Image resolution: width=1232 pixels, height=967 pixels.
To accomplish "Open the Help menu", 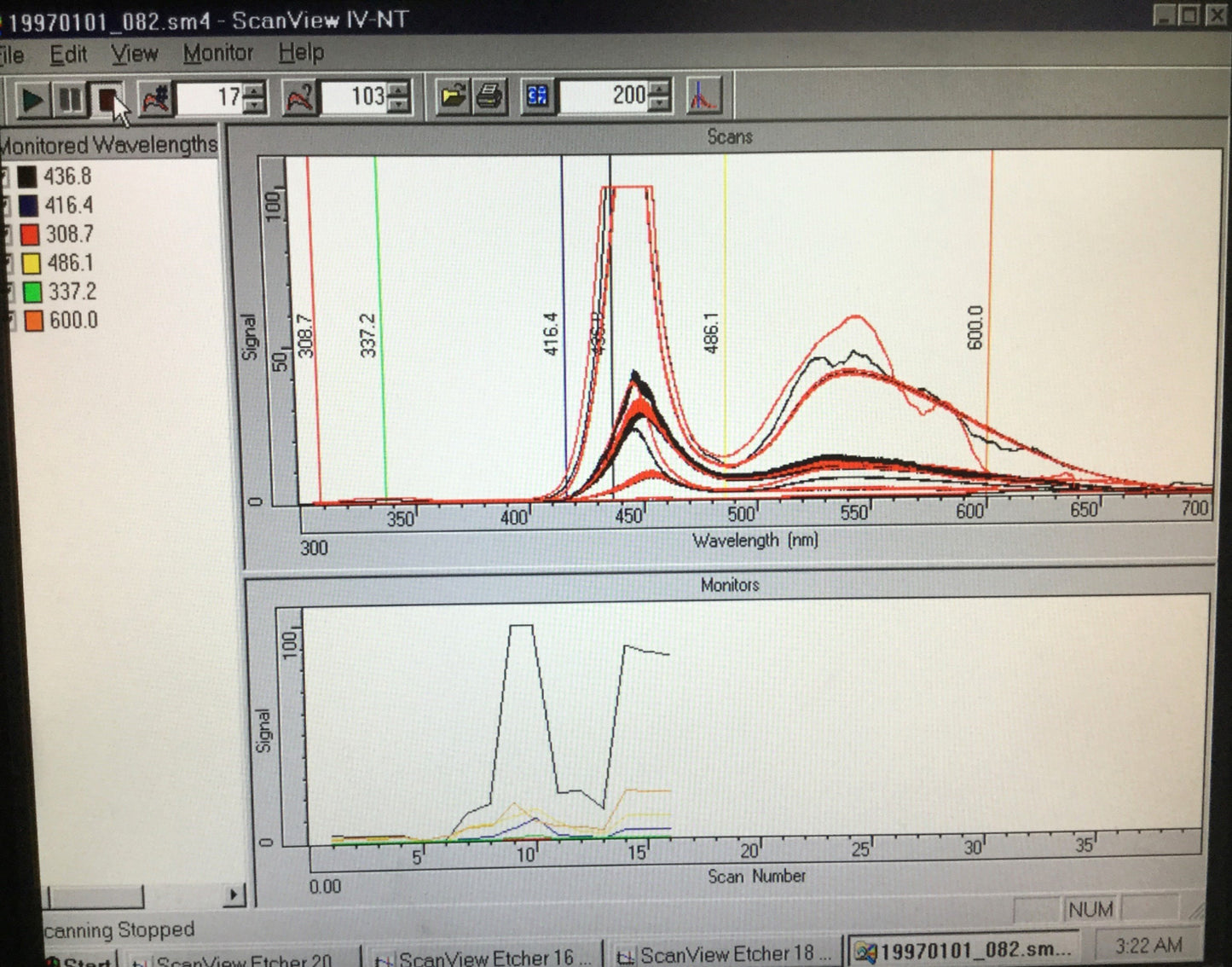I will (301, 53).
